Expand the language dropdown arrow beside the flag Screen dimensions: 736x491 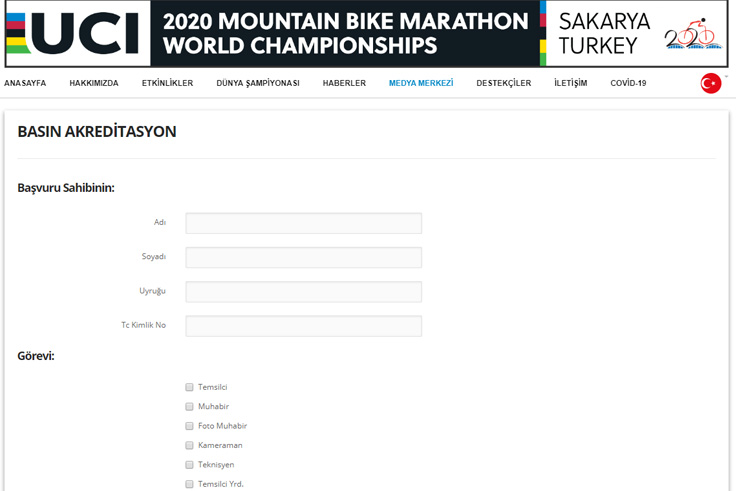726,76
